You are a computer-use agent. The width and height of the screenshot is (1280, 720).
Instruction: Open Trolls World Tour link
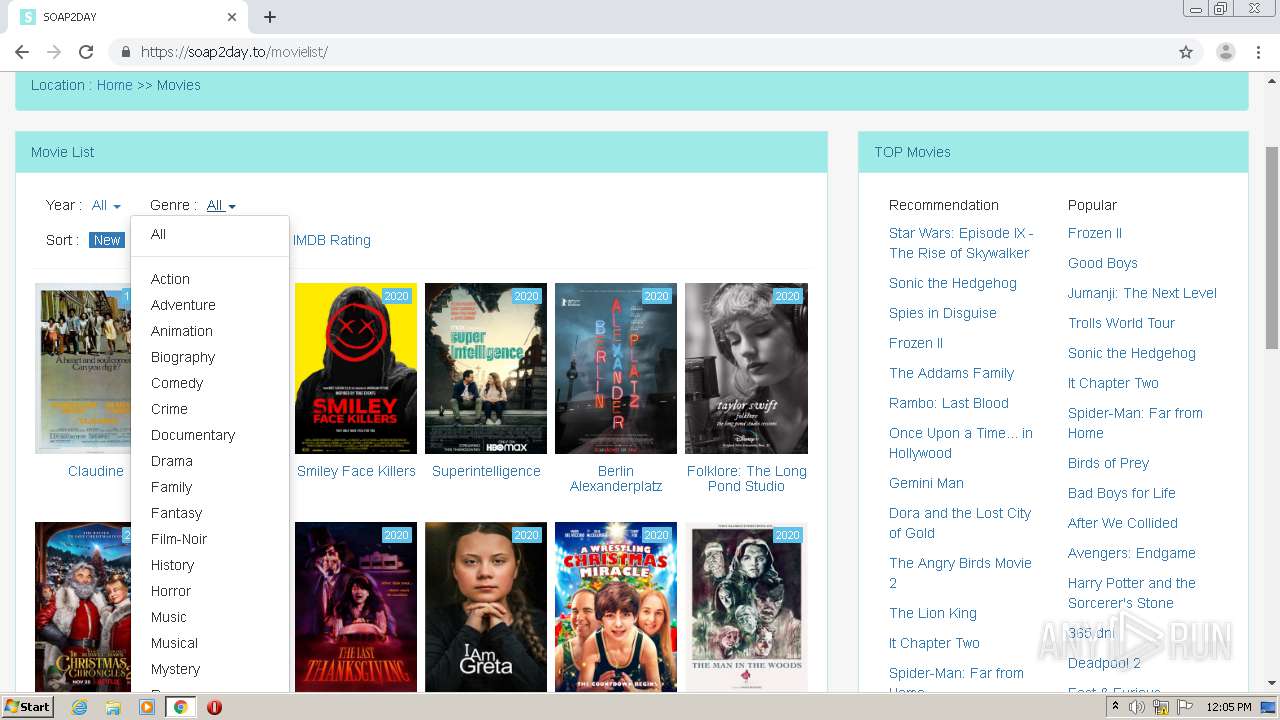click(x=1121, y=323)
